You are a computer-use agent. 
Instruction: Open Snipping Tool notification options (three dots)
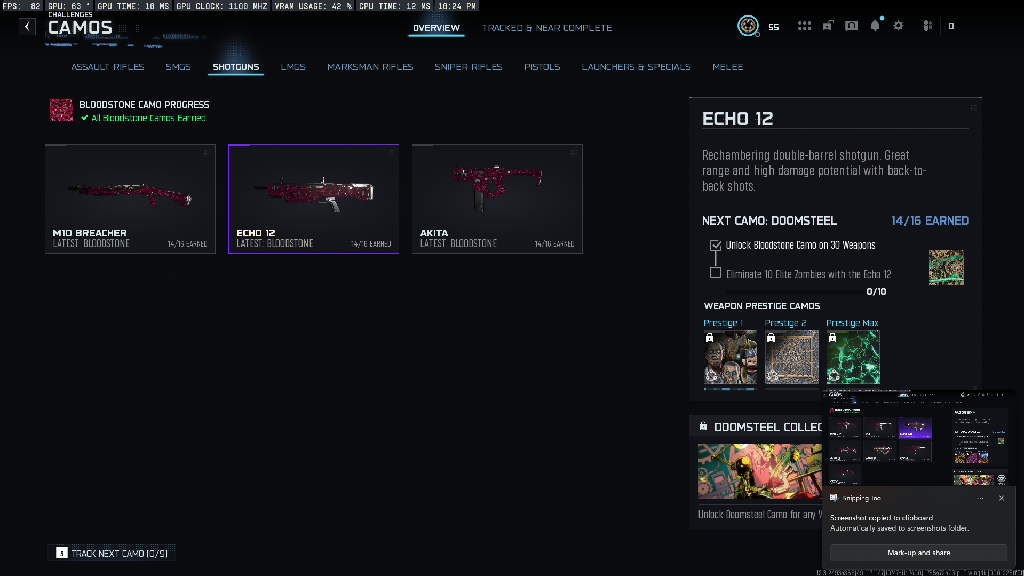pos(979,497)
